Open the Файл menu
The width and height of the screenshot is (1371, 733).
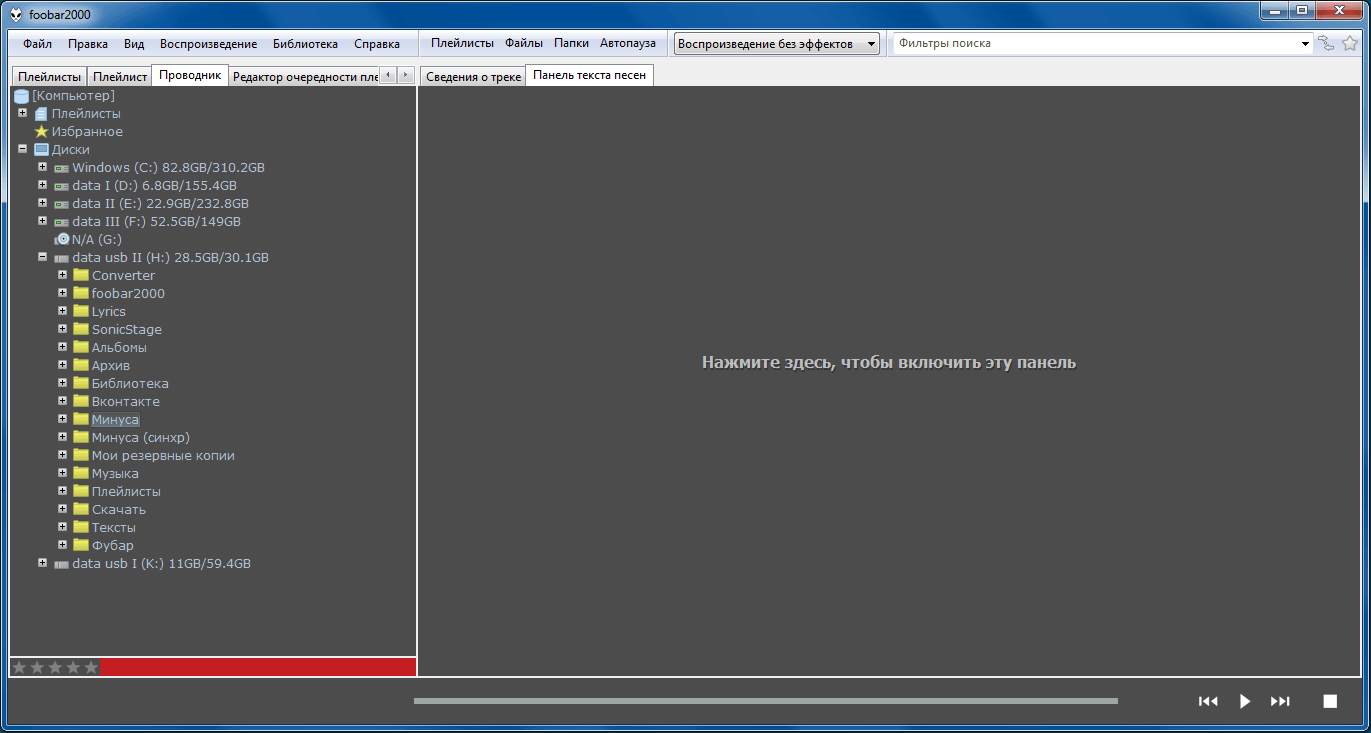point(38,44)
